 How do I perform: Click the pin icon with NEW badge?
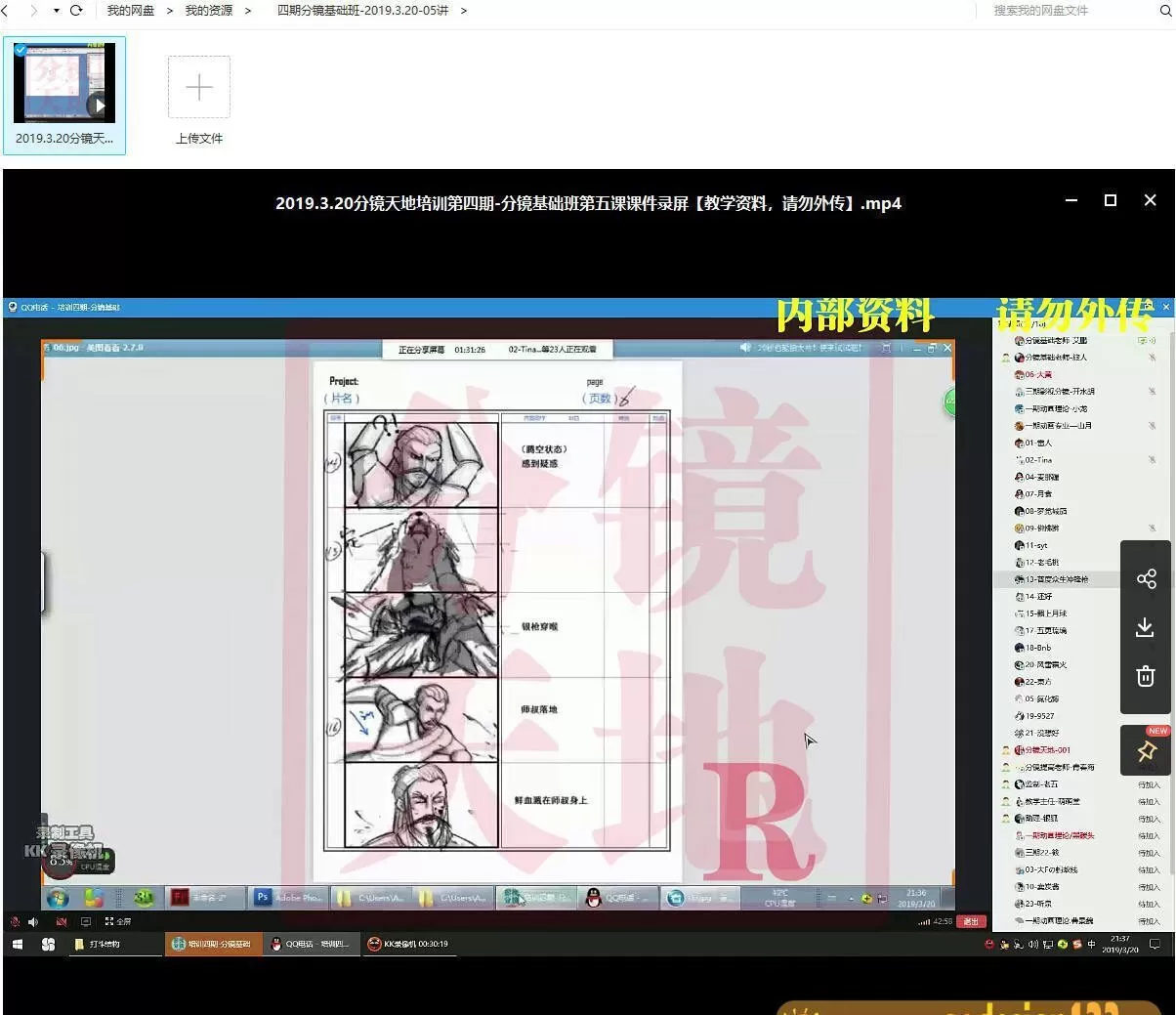(1146, 750)
